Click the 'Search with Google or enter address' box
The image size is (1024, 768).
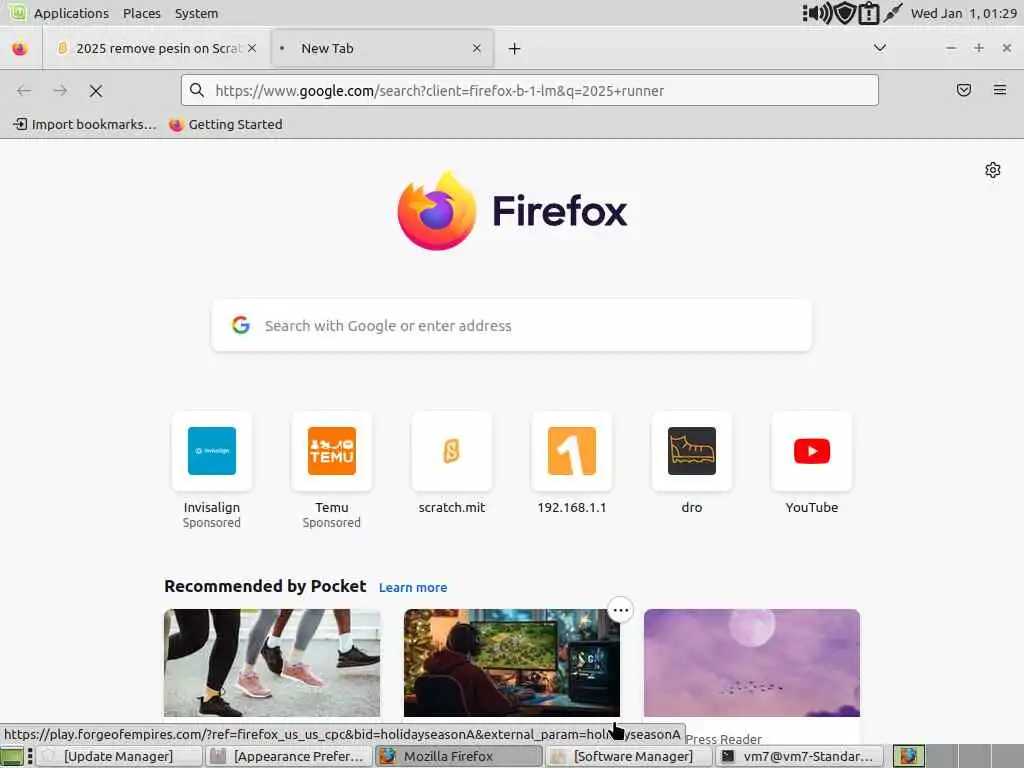tap(511, 325)
